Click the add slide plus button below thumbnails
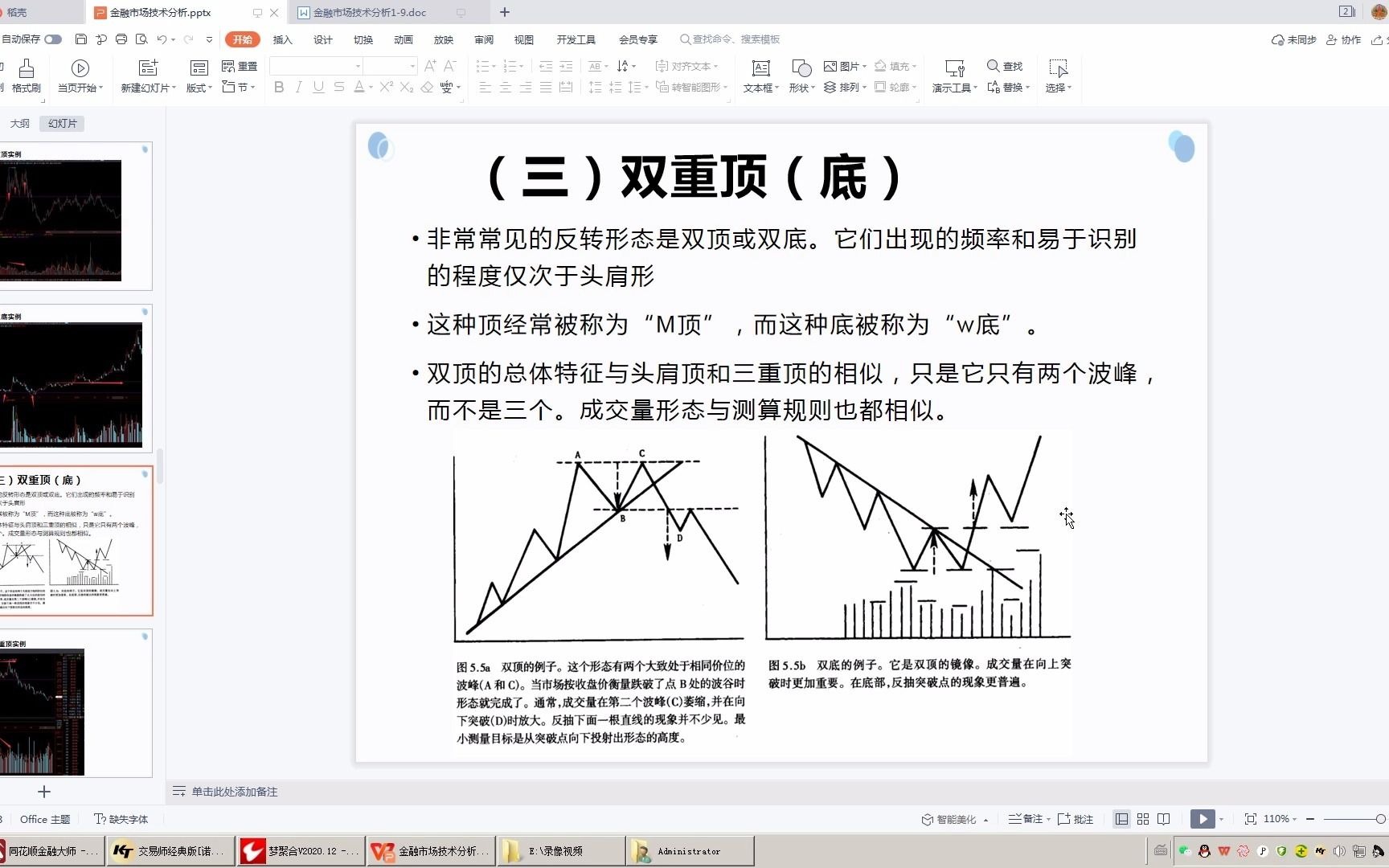This screenshot has width=1389, height=868. (x=44, y=792)
